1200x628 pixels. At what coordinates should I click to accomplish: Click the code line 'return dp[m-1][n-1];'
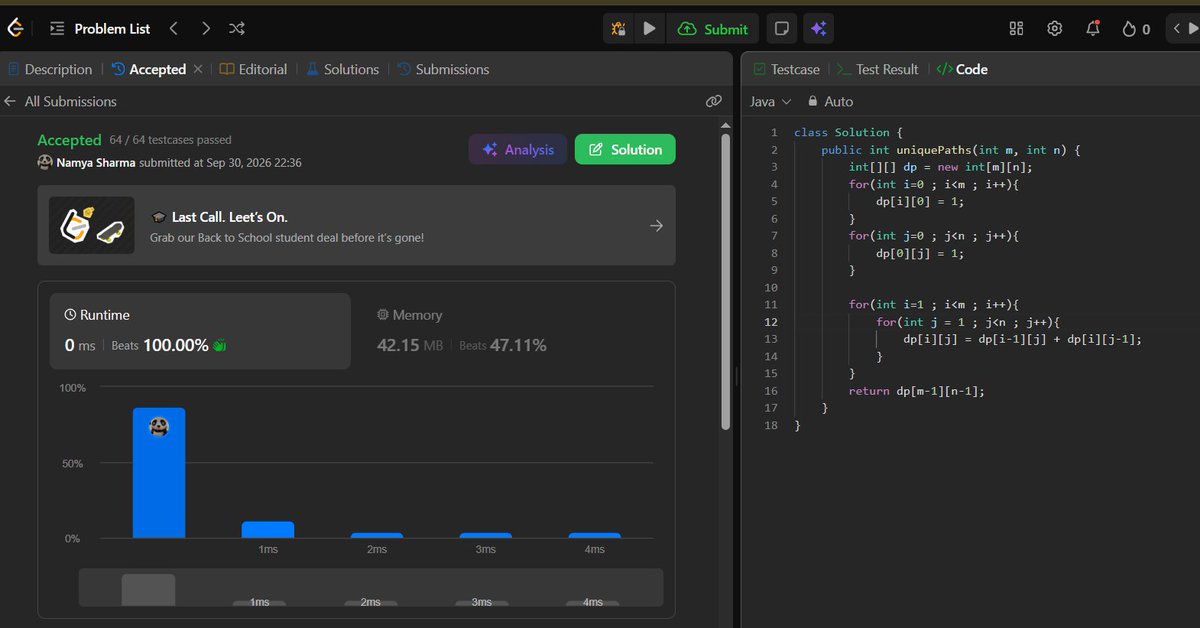coord(916,391)
